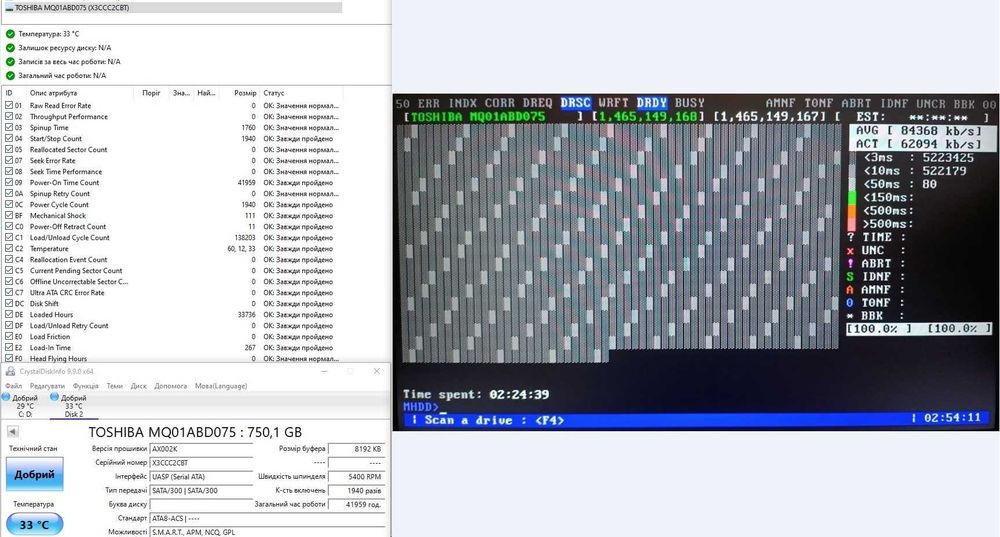Screen dimensions: 1000x537
Task: Click the Добрий health status button
Action: pyautogui.click(x=34, y=474)
